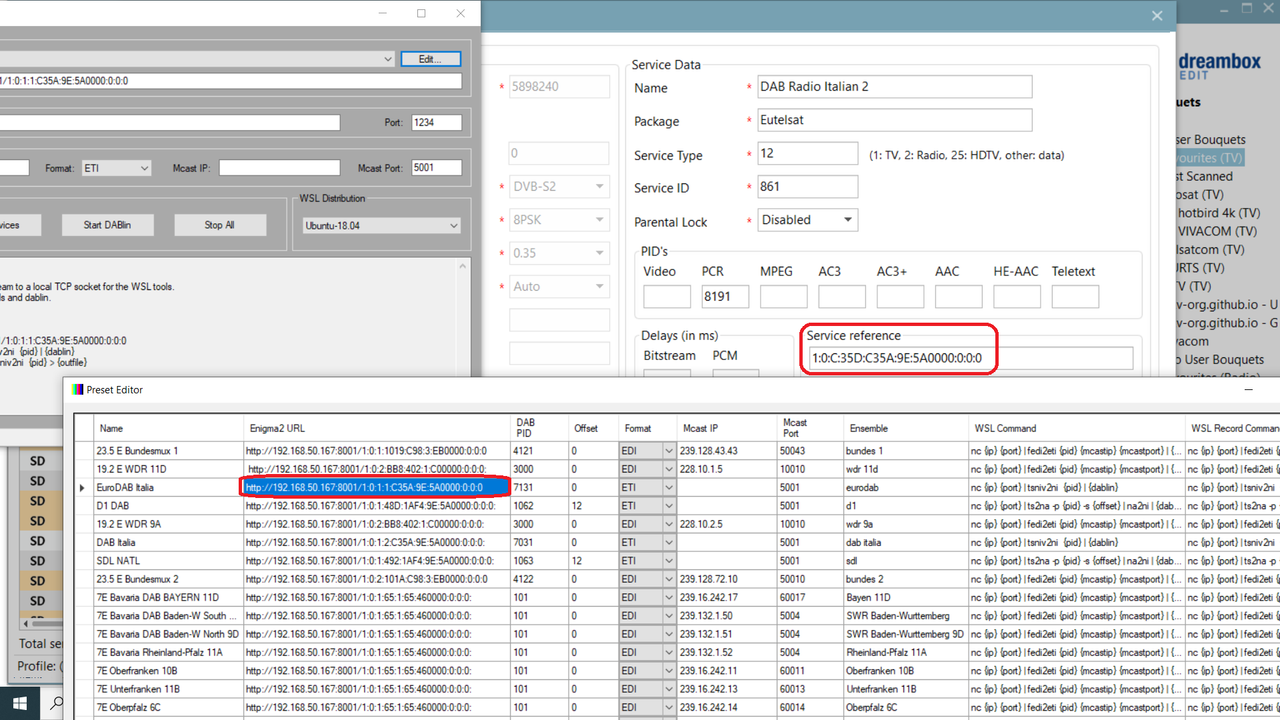Click the Service Type field with 12
This screenshot has height=720, width=1280.
pyautogui.click(x=807, y=154)
